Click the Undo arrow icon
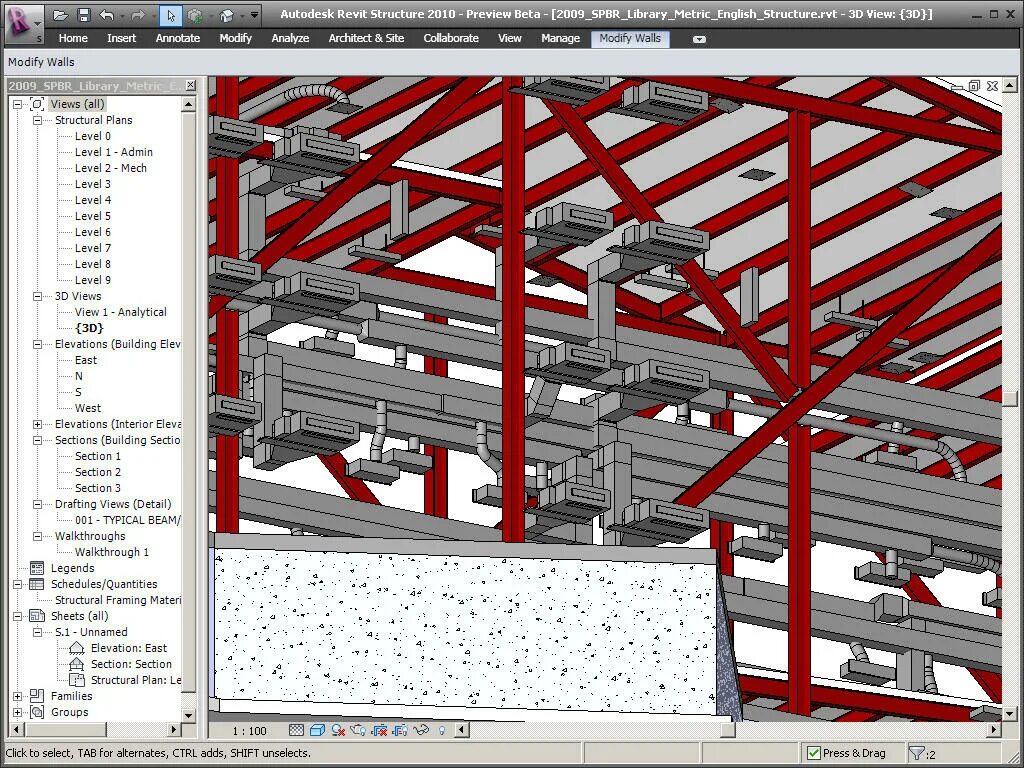 [x=106, y=15]
